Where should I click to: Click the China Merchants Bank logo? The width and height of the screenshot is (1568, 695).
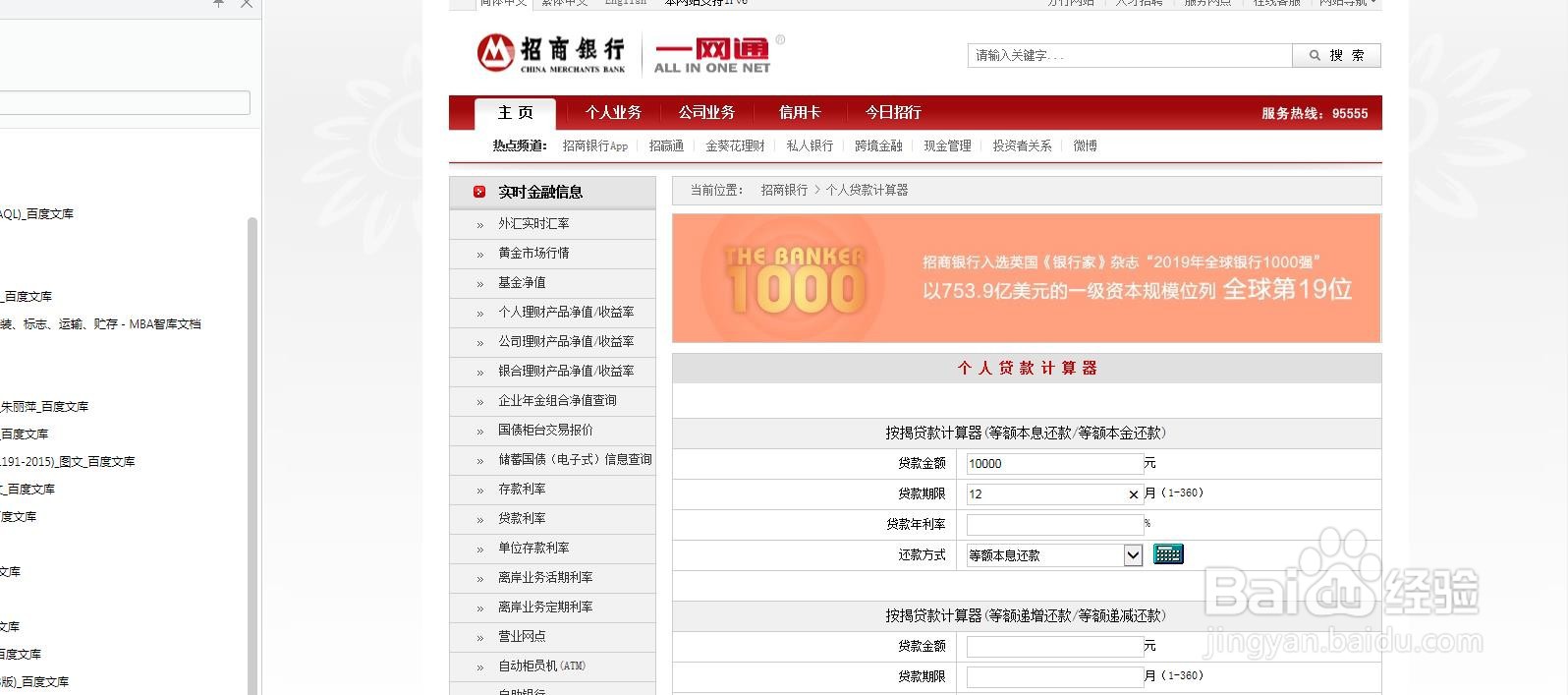551,54
